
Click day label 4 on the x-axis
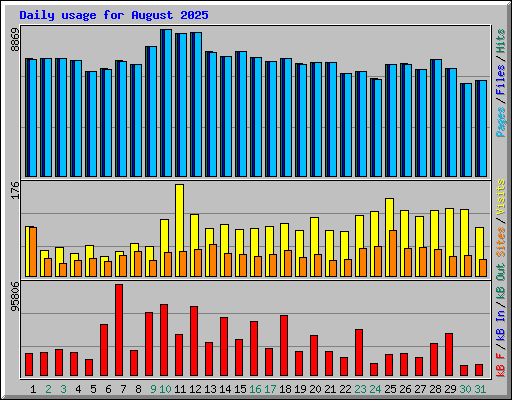[78, 389]
